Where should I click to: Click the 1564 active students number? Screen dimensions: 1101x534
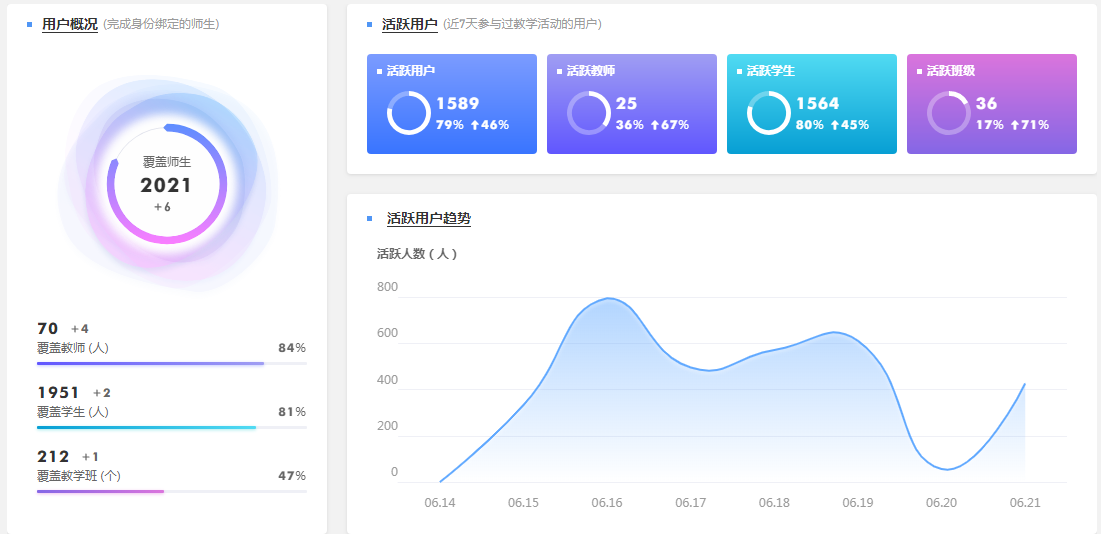coord(817,104)
